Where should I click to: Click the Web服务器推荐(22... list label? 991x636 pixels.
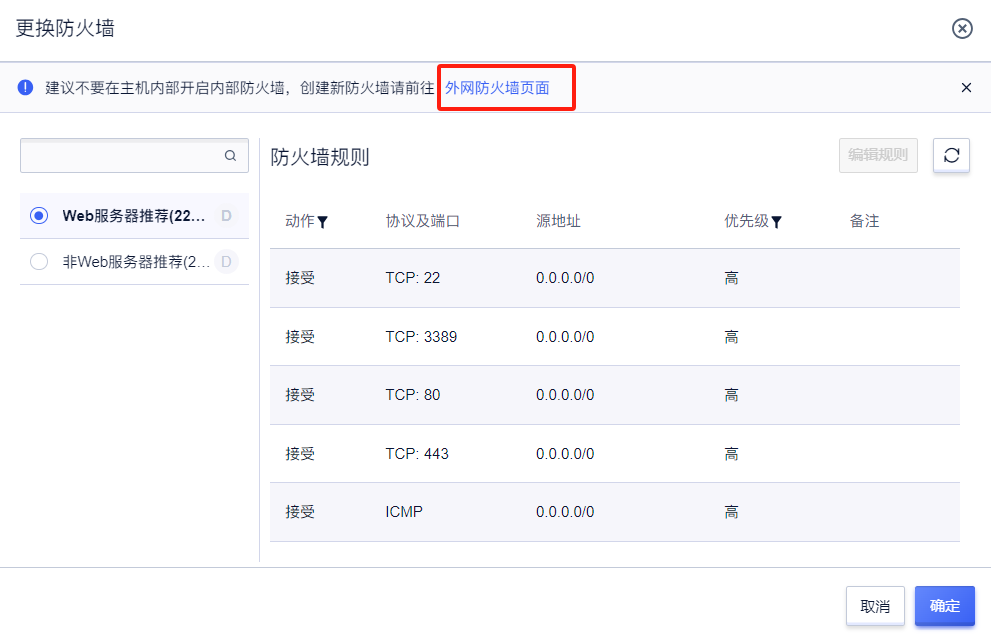click(x=134, y=216)
